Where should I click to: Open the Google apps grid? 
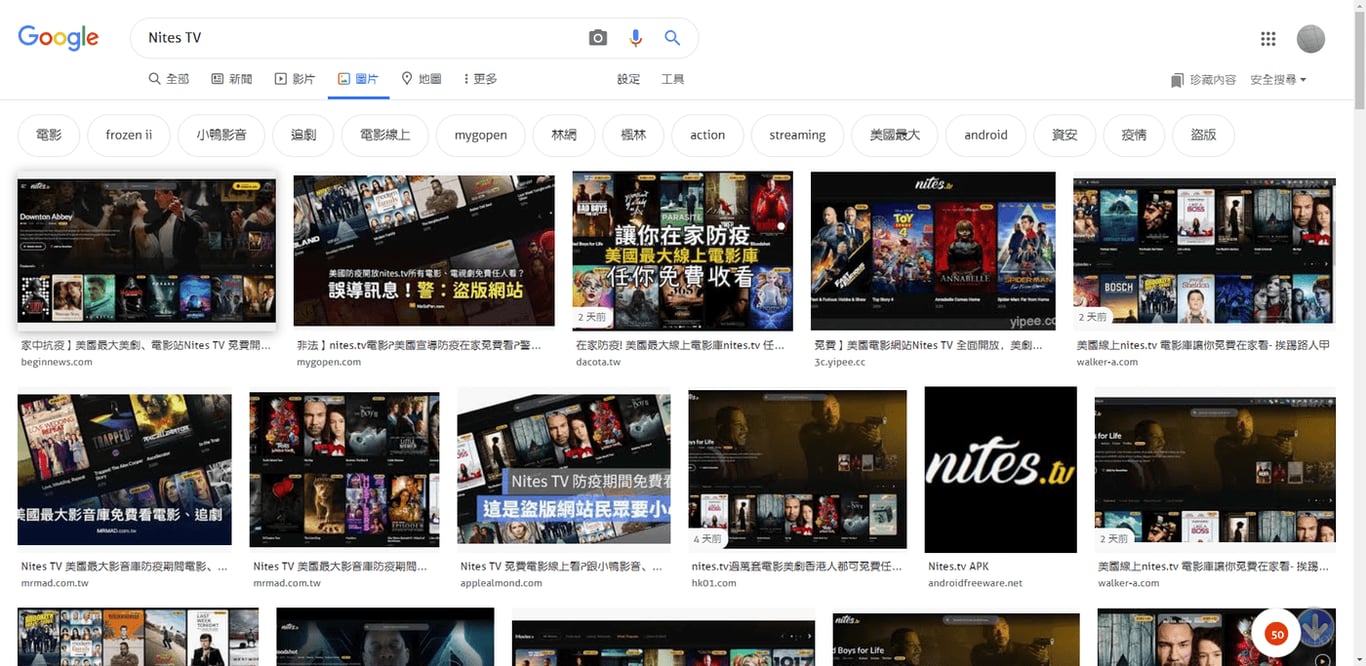pos(1268,39)
